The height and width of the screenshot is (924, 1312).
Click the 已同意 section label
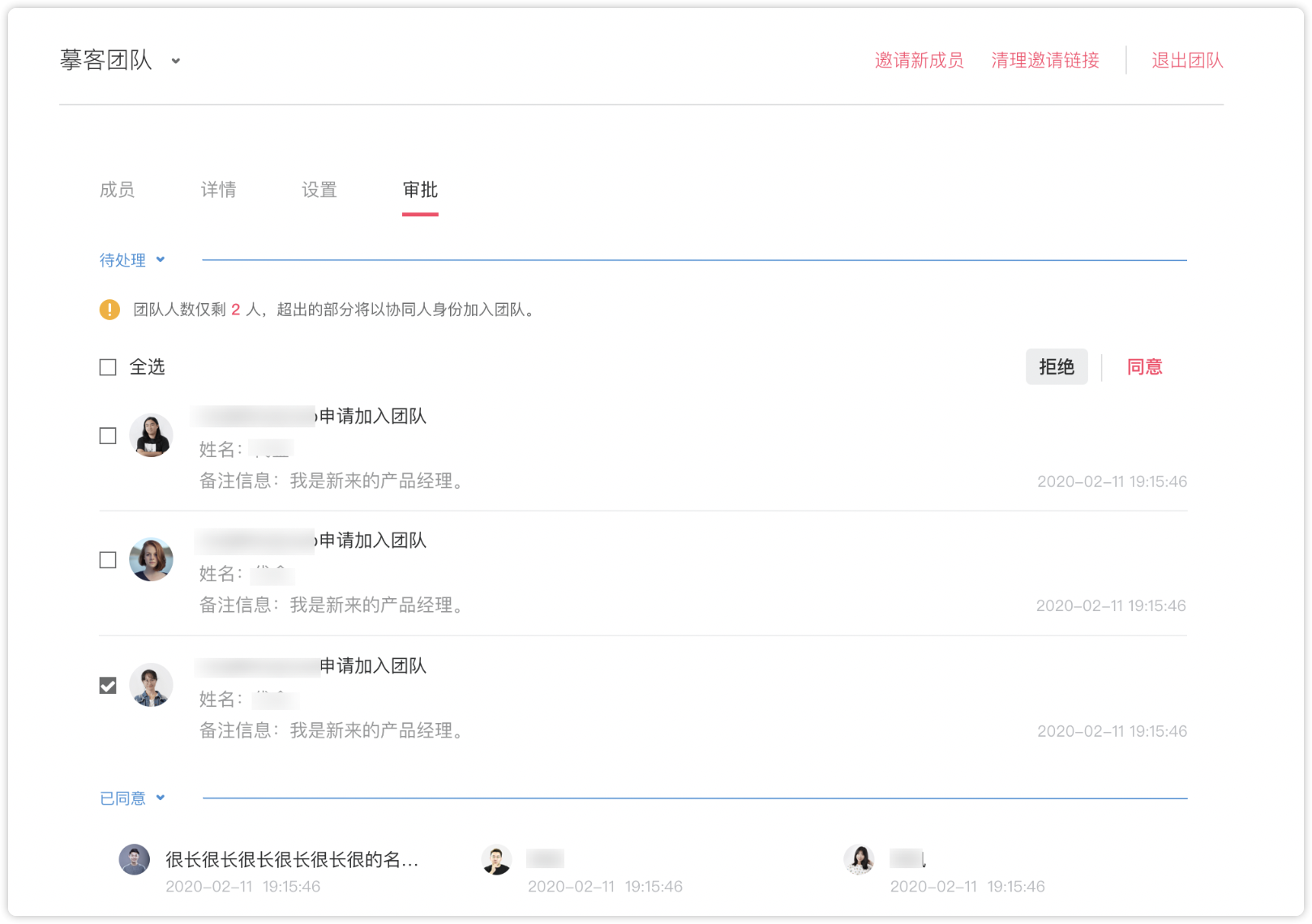122,798
